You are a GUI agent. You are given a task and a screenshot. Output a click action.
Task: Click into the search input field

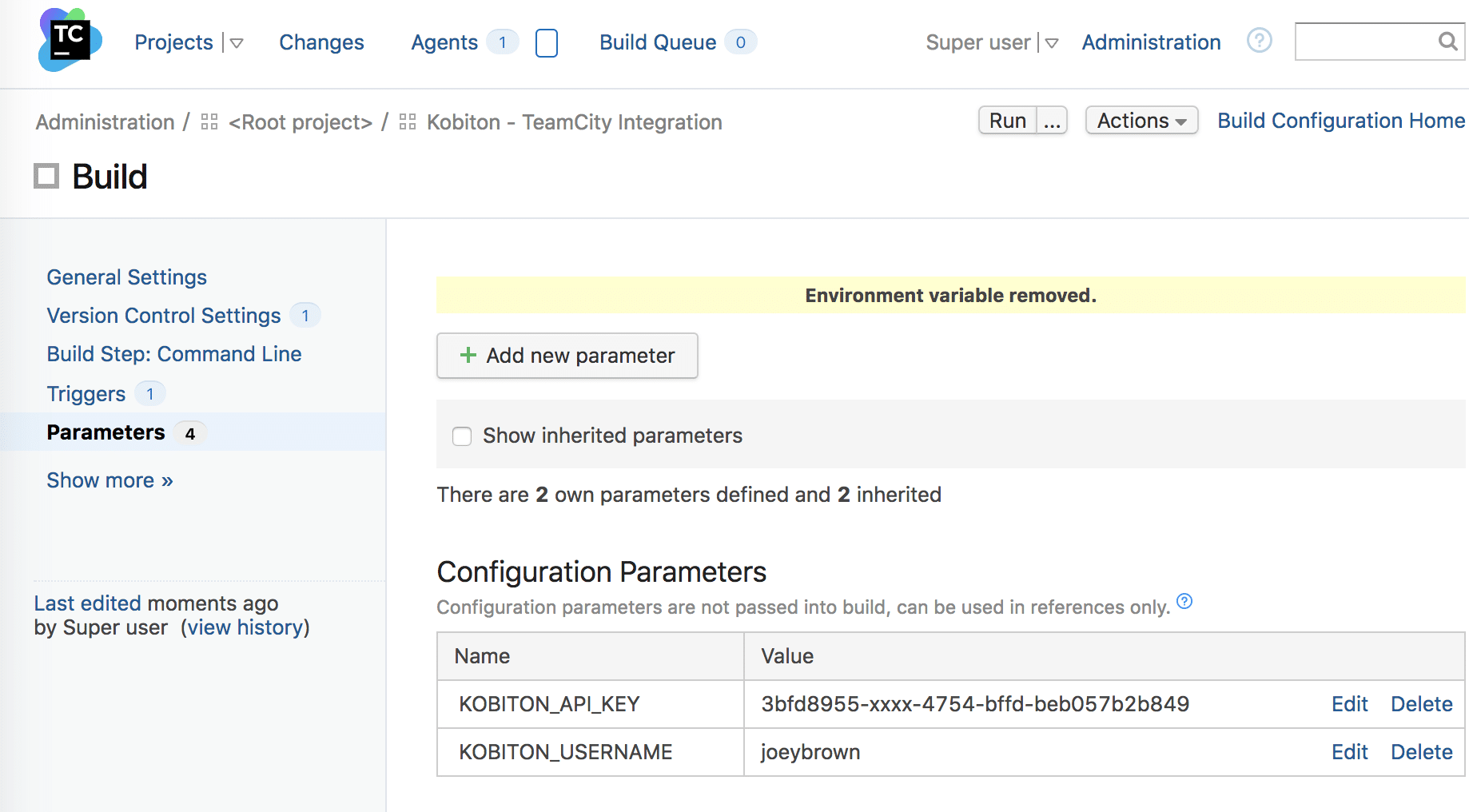[1365, 41]
